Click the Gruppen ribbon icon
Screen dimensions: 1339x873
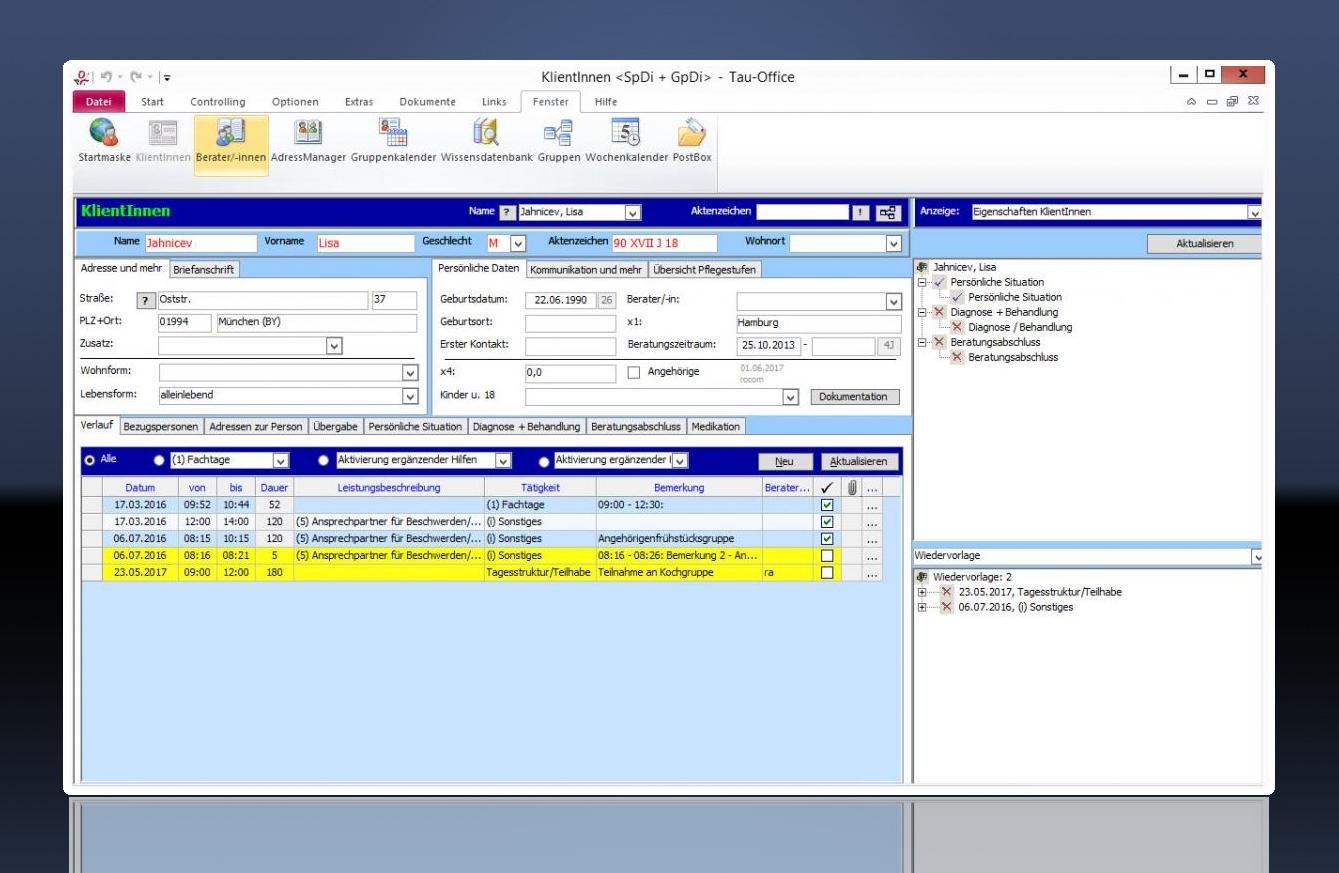click(x=558, y=135)
